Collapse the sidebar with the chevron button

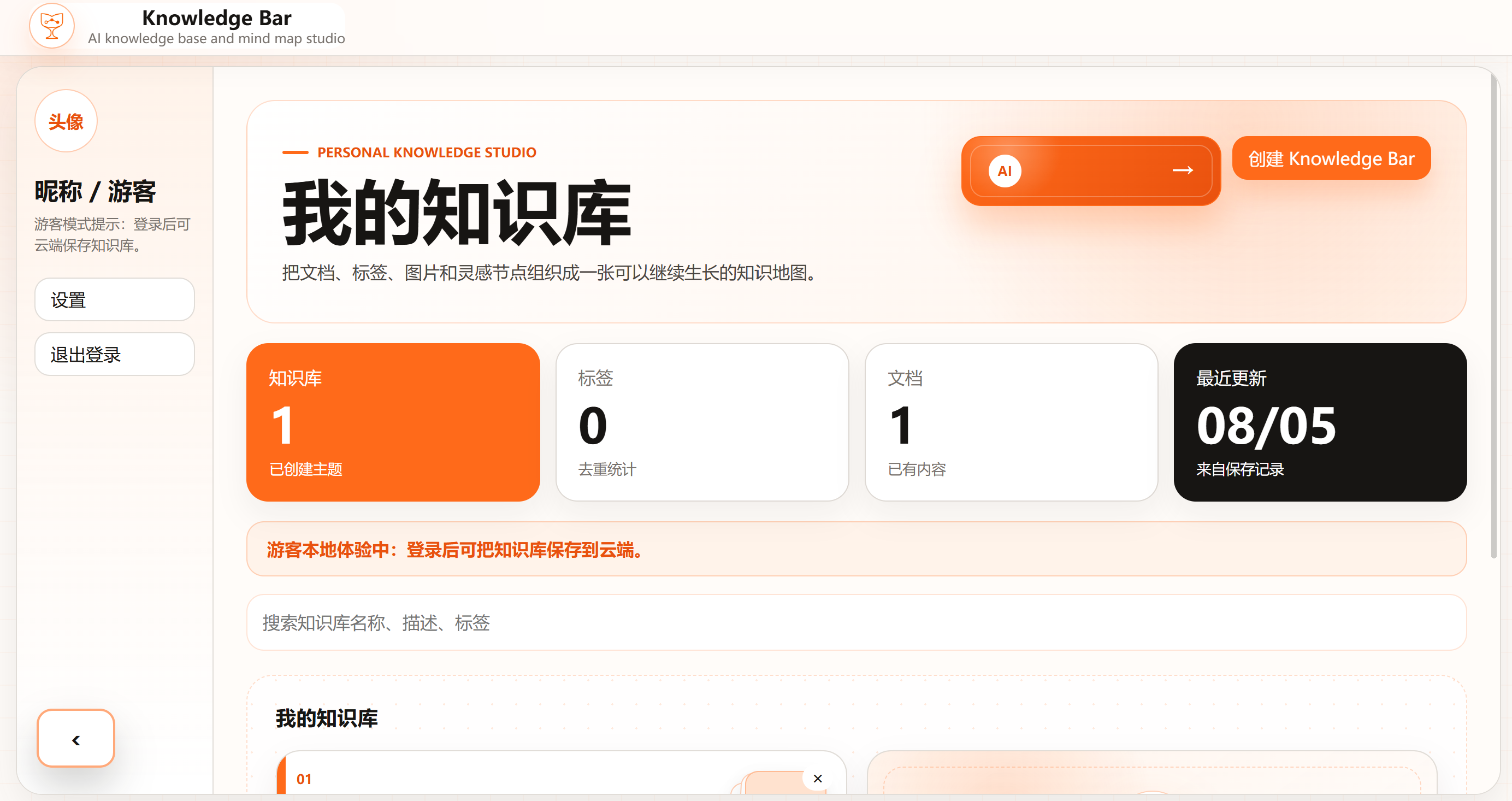[76, 739]
